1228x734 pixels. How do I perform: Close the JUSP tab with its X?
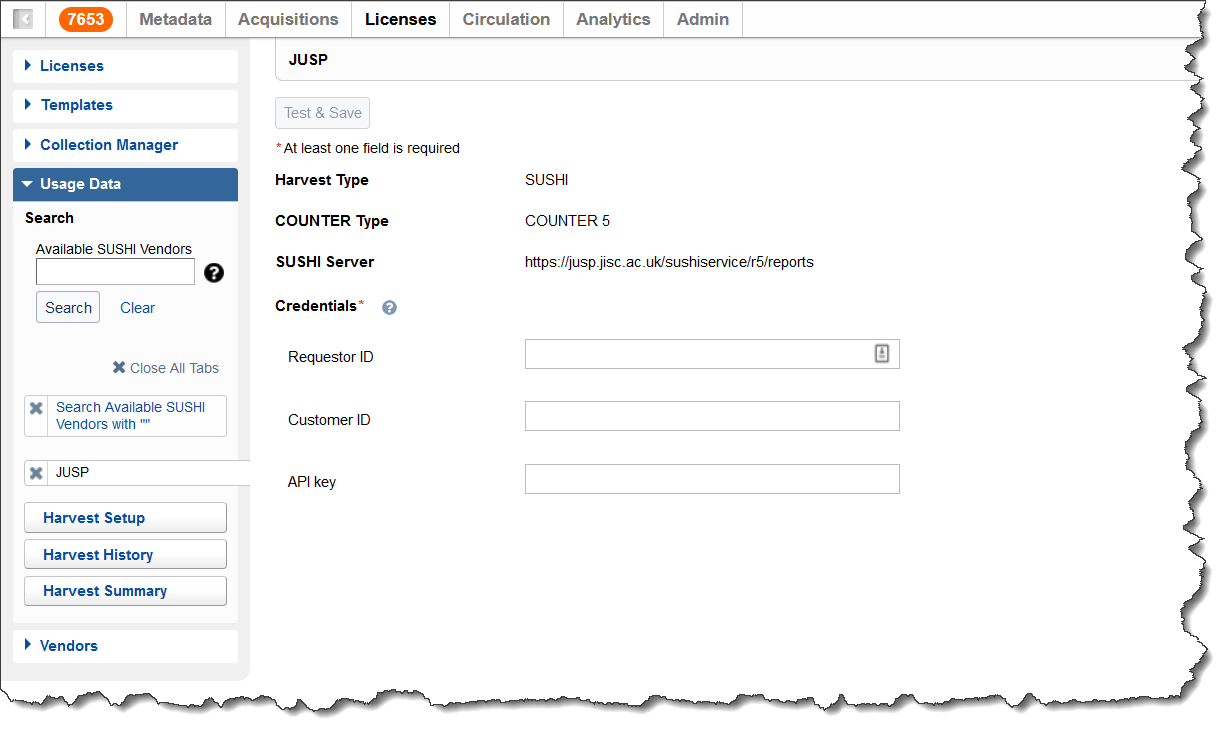pos(36,473)
